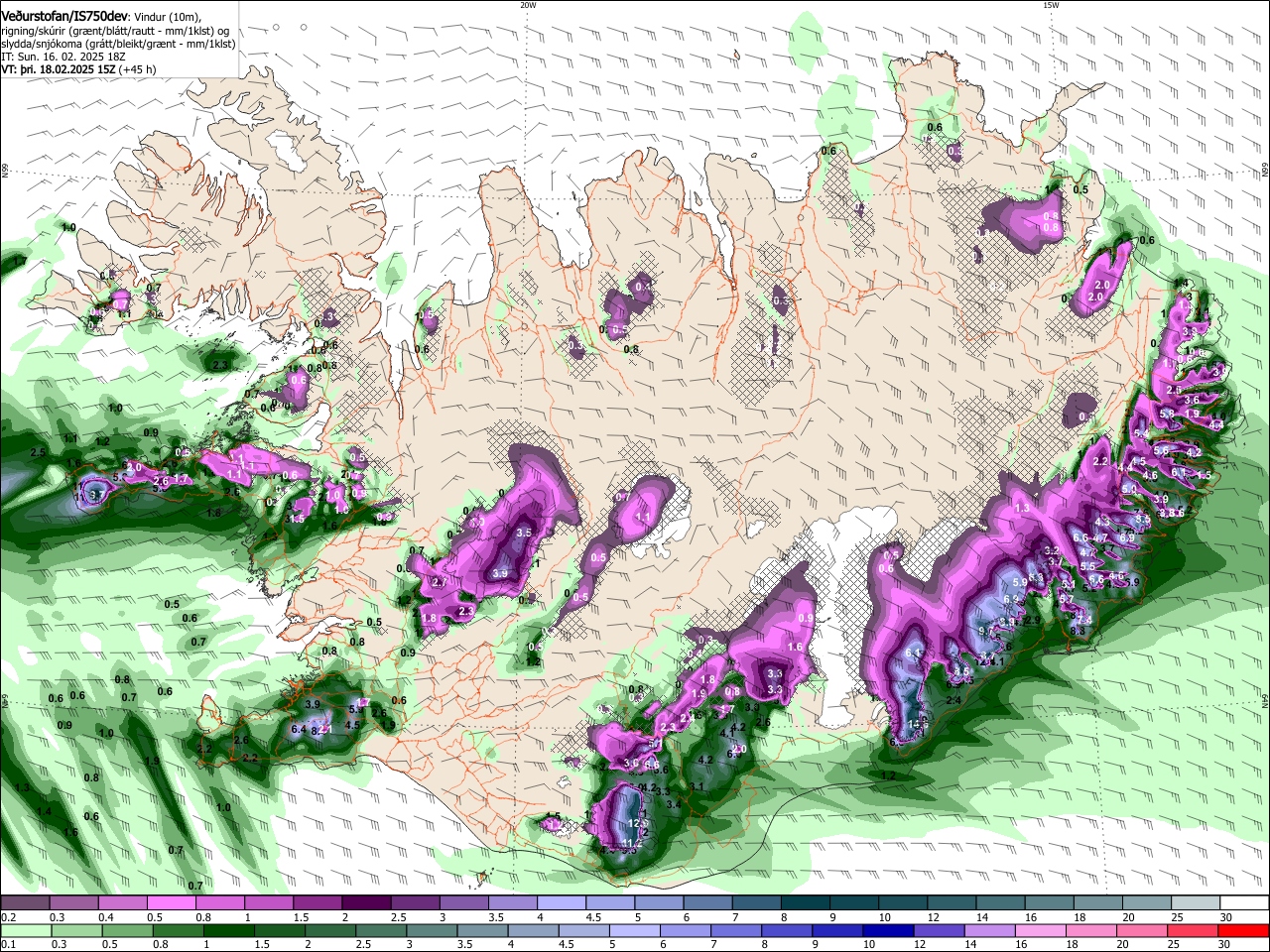Pick the 0.1–0.3 palest green swatch in the rain scale
Image resolution: width=1270 pixels, height=952 pixels.
pos(25,930)
